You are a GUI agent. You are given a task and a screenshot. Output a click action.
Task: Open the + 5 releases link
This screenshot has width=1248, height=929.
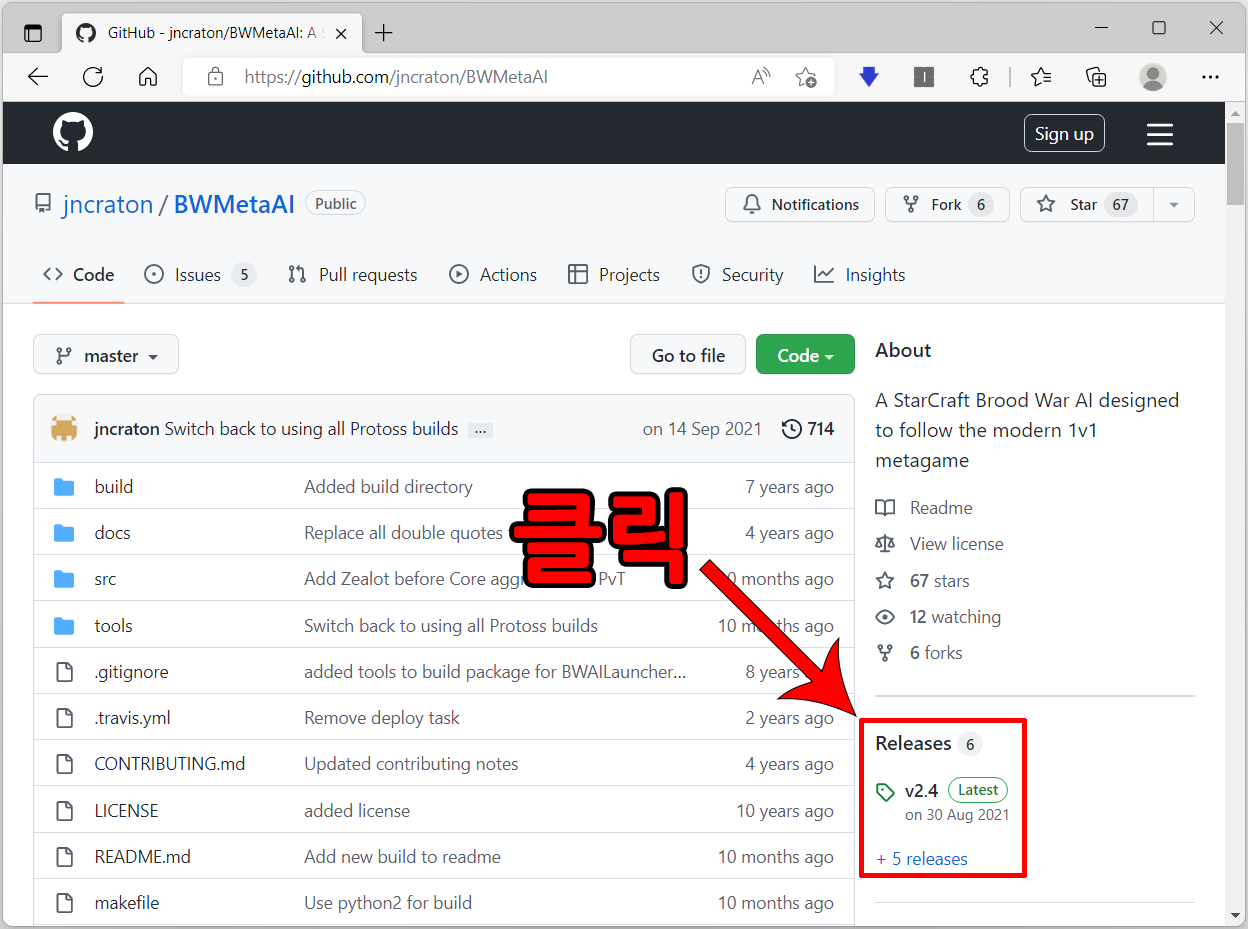[921, 859]
